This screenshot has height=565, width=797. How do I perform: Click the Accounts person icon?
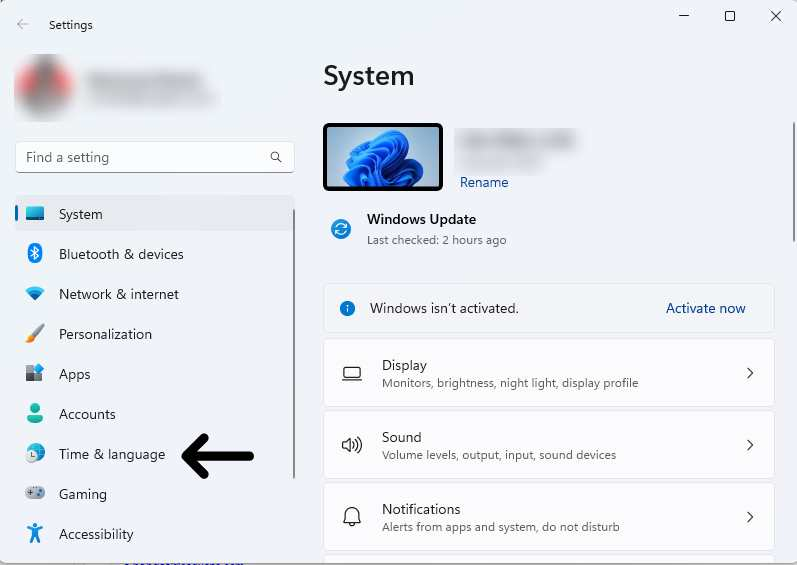[x=35, y=413]
